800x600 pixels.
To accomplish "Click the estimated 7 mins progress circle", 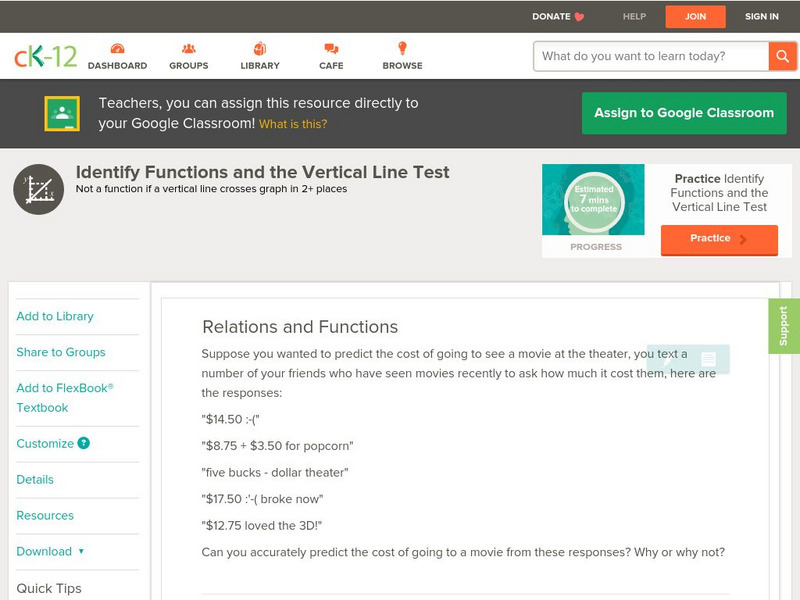I will 595,200.
